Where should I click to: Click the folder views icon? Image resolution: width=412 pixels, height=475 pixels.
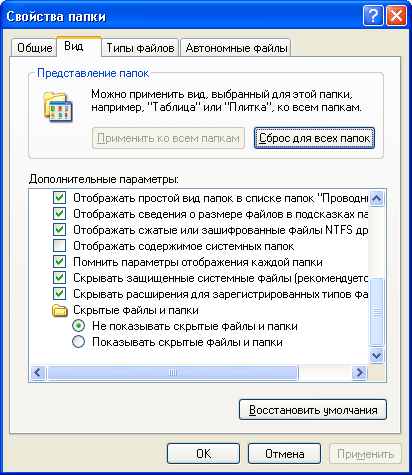[58, 107]
